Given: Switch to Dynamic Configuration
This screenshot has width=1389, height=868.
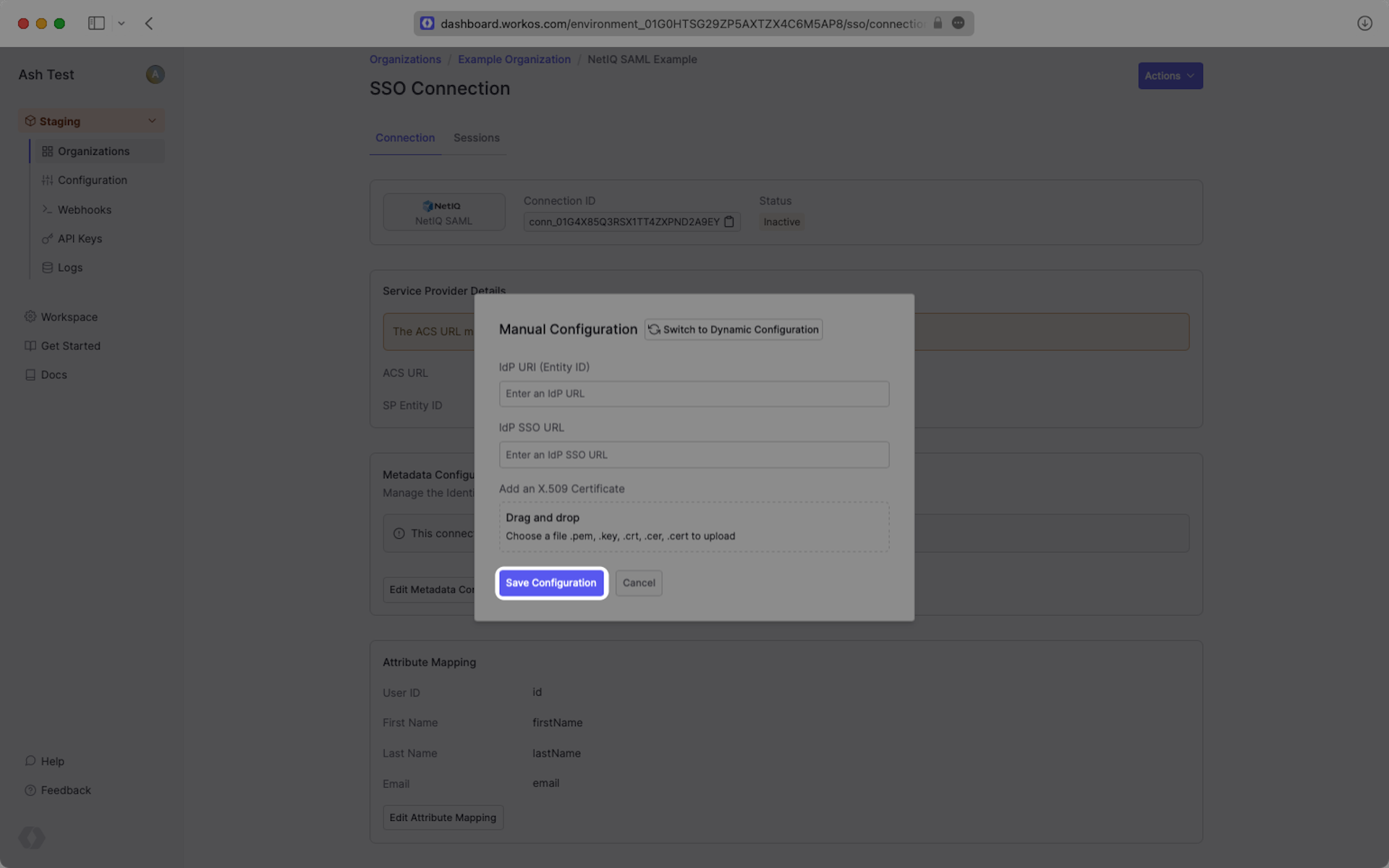Looking at the screenshot, I should (733, 330).
